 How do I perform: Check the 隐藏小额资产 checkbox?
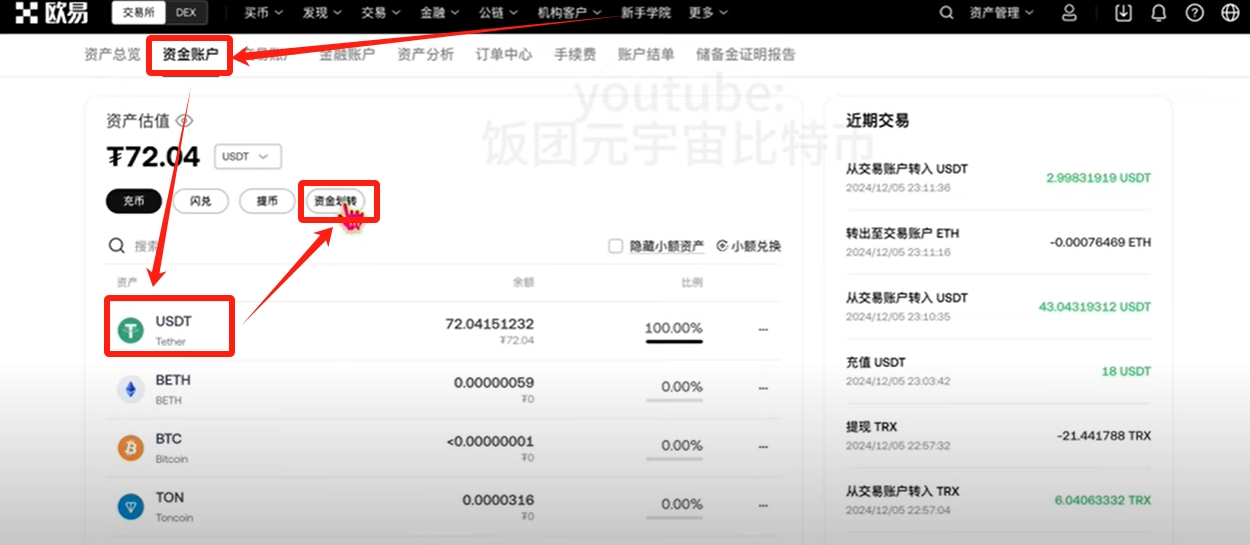[x=616, y=246]
